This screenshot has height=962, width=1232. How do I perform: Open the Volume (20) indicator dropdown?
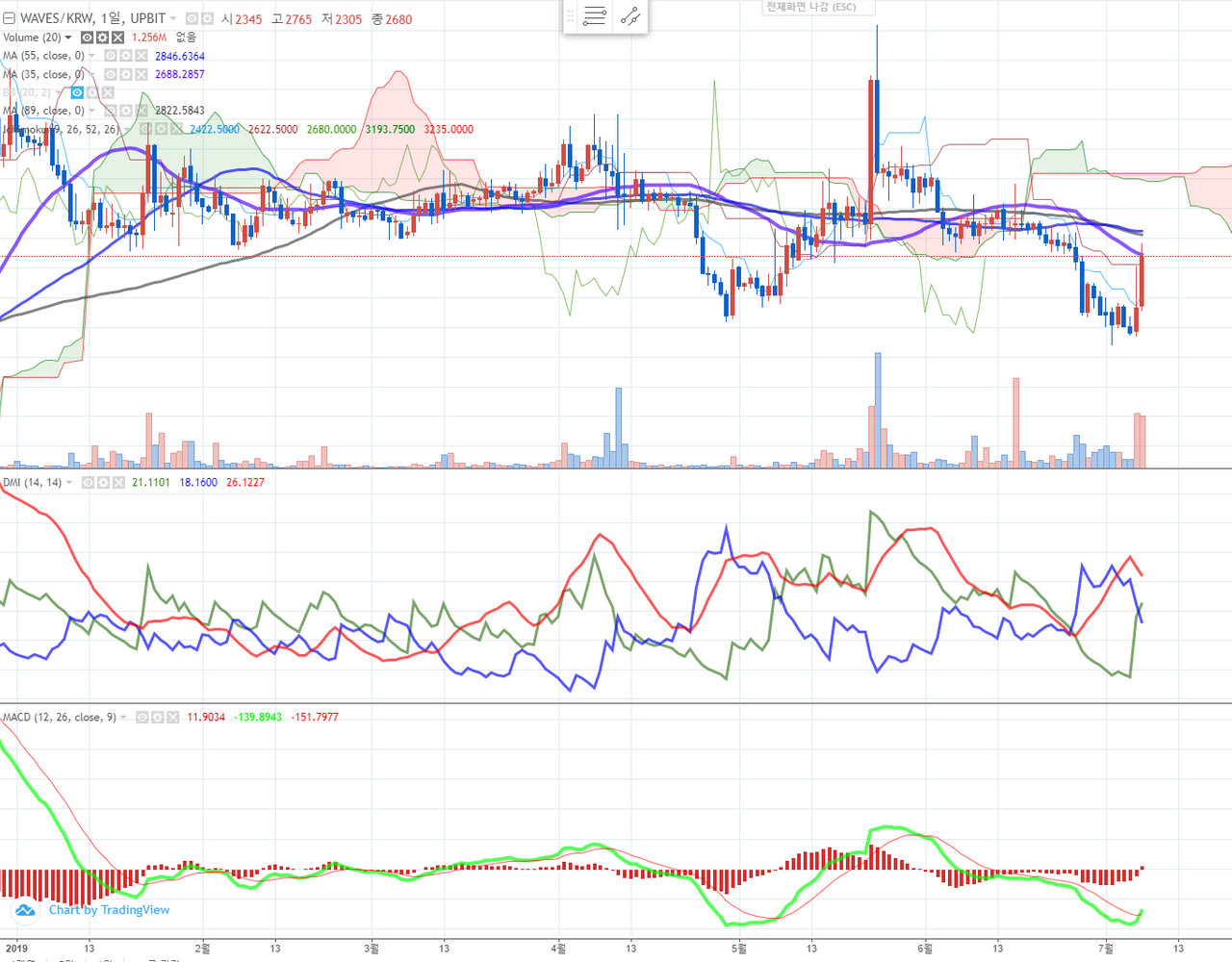[x=68, y=38]
